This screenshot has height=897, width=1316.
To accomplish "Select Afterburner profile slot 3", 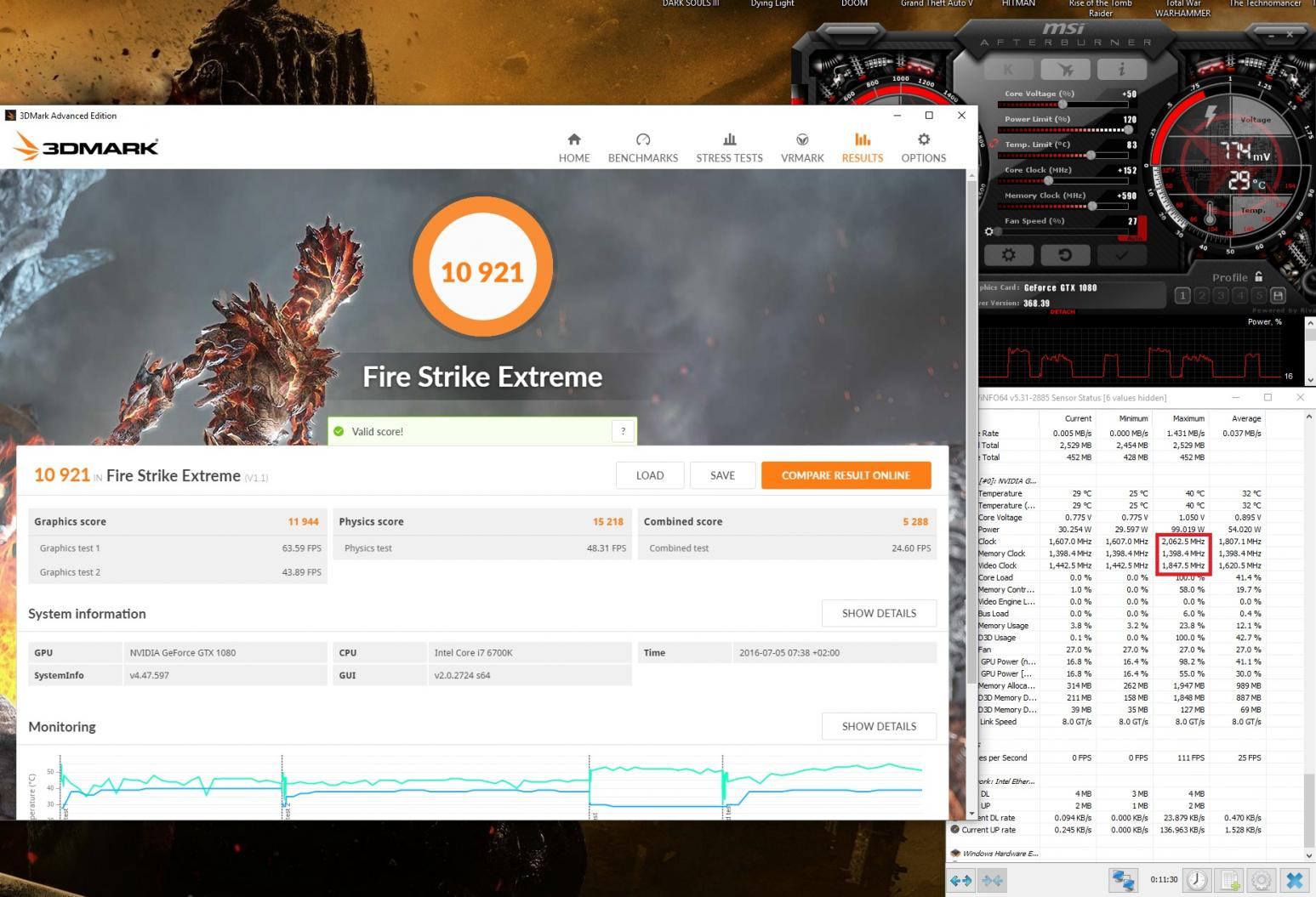I will [x=1221, y=296].
